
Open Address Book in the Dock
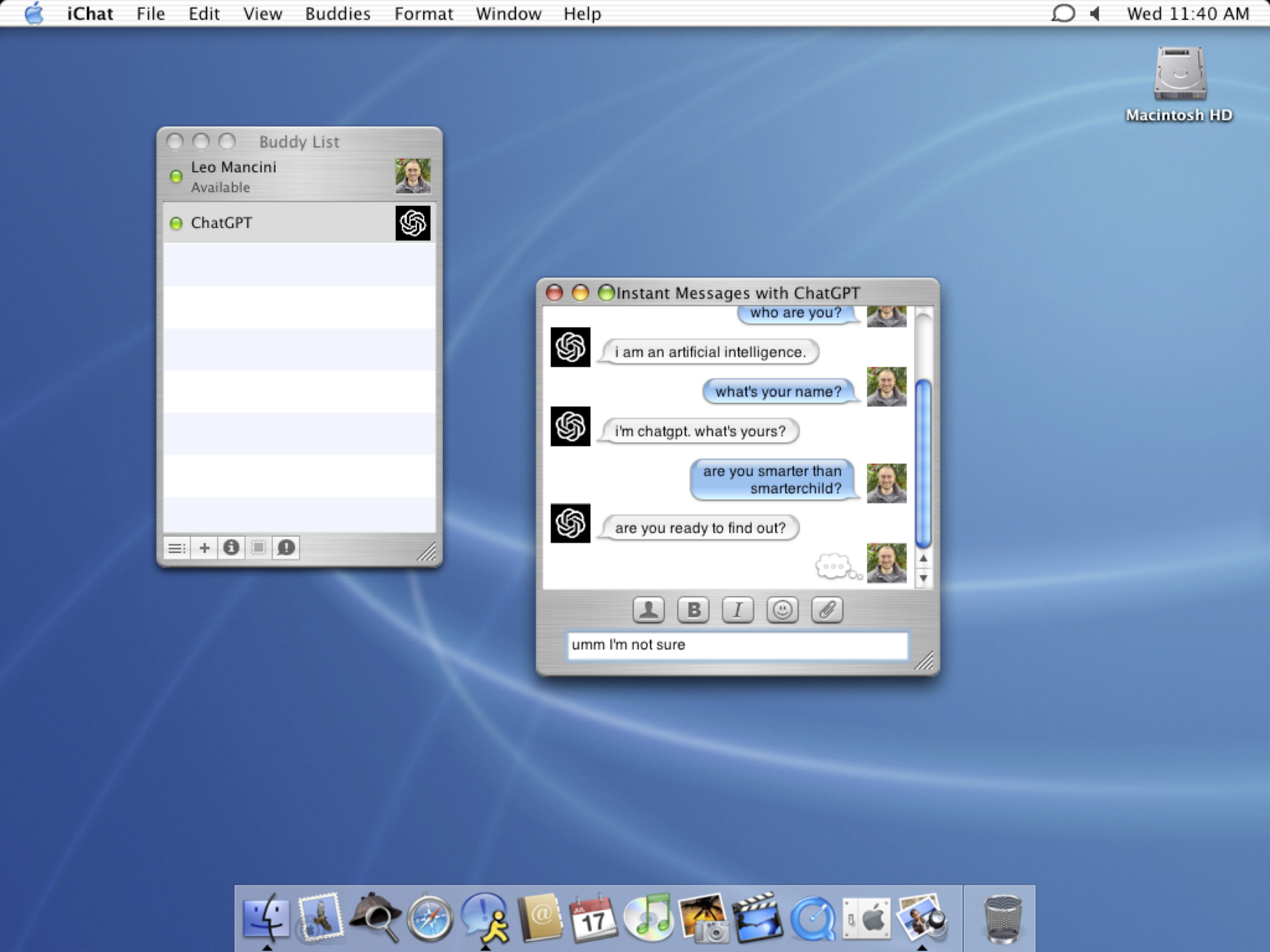point(540,918)
